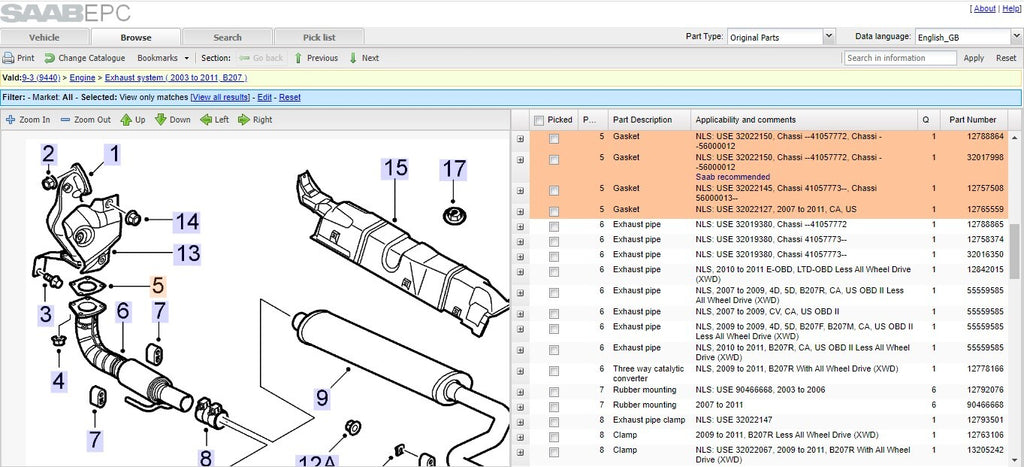Screen dimensions: 1024x467
Task: Open the Bookmarks dropdown
Action: pos(163,58)
